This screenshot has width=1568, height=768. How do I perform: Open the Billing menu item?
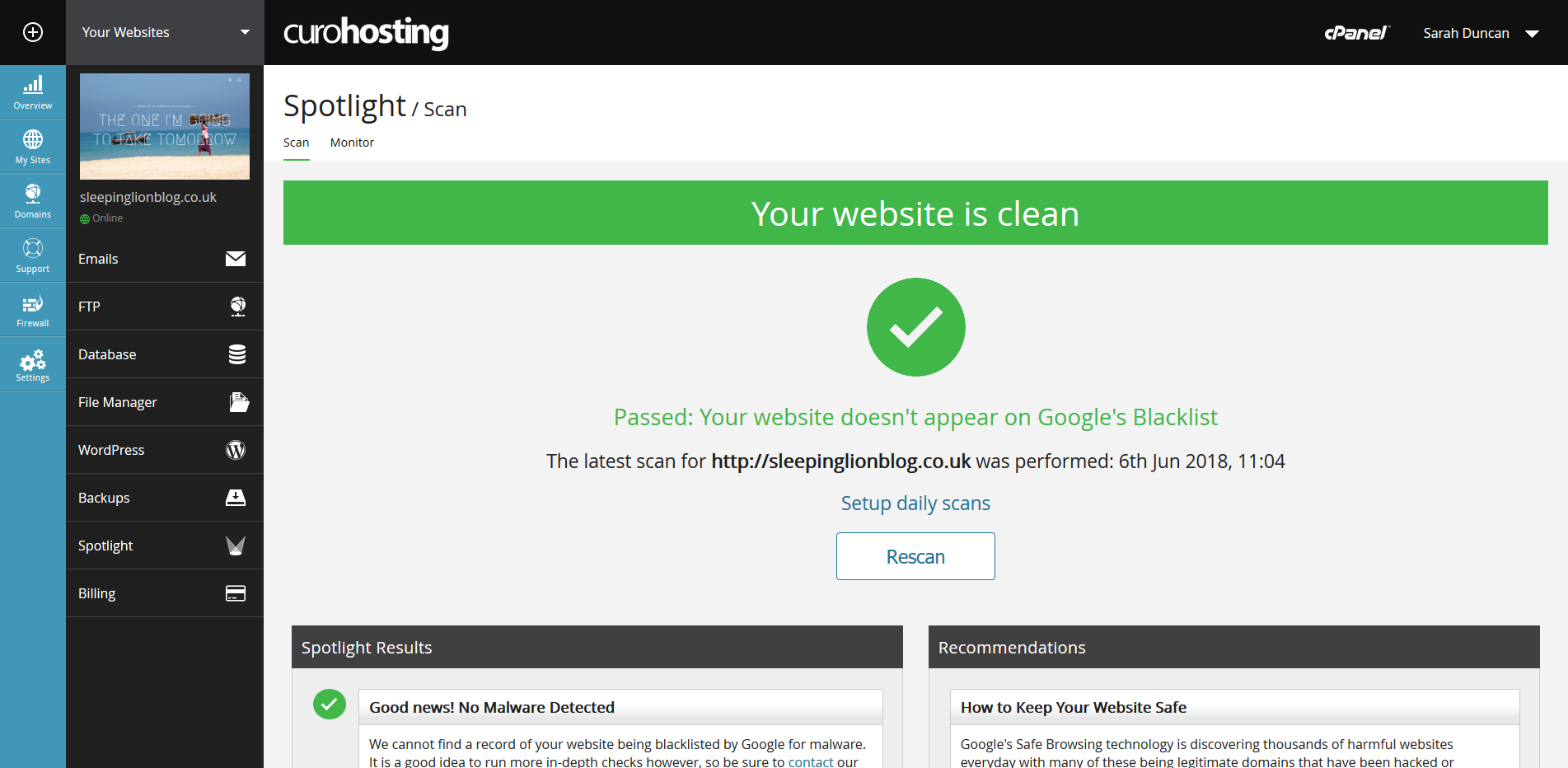(165, 593)
